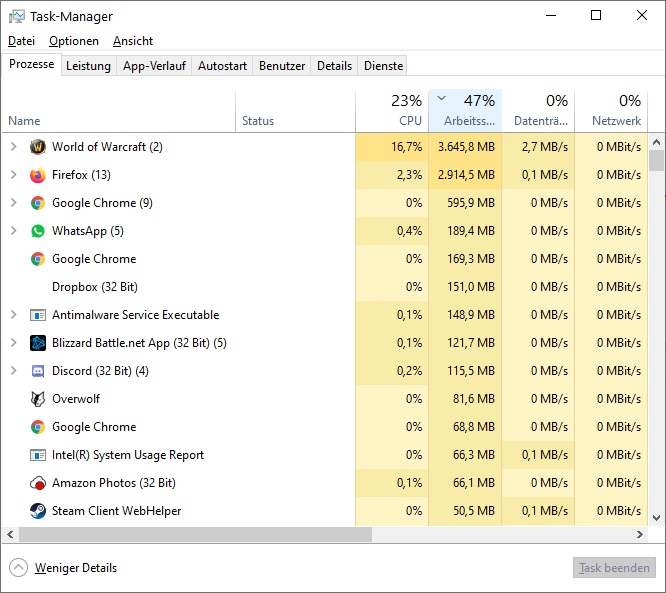This screenshot has width=666, height=593.
Task: Select the Blizzard Battle.net App icon
Action: click(38, 343)
